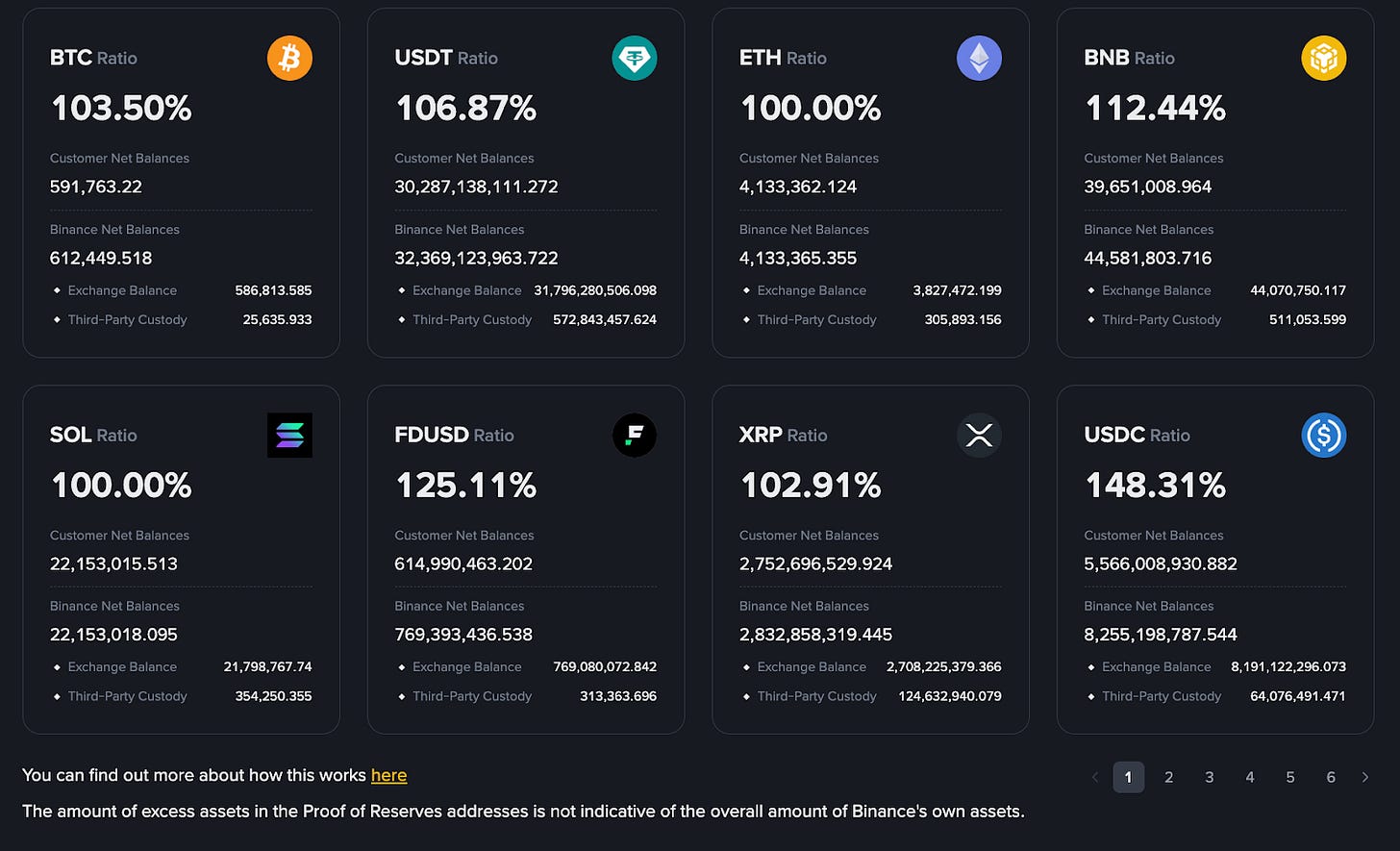
Task: Click the Ethereum logo icon
Action: coord(979,58)
